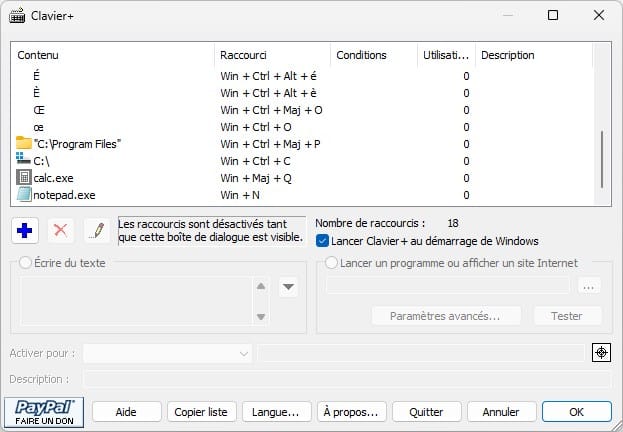The height and width of the screenshot is (432, 623).
Task: Toggle Lancer Clavier+ au démarrage de Windows
Action: click(x=322, y=241)
